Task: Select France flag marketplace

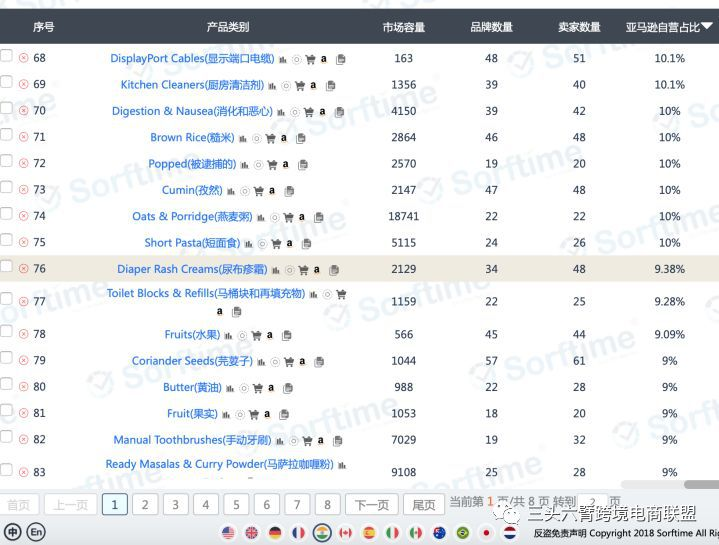Action: [299, 533]
